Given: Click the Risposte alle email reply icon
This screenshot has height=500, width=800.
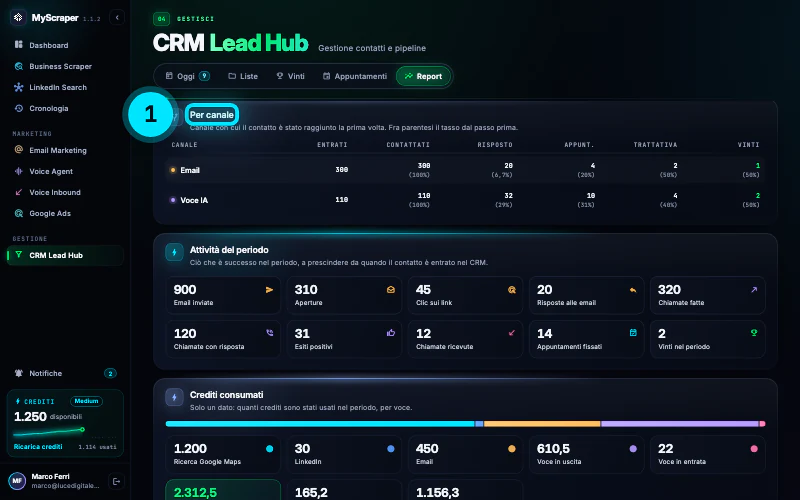Looking at the screenshot, I should tap(633, 290).
